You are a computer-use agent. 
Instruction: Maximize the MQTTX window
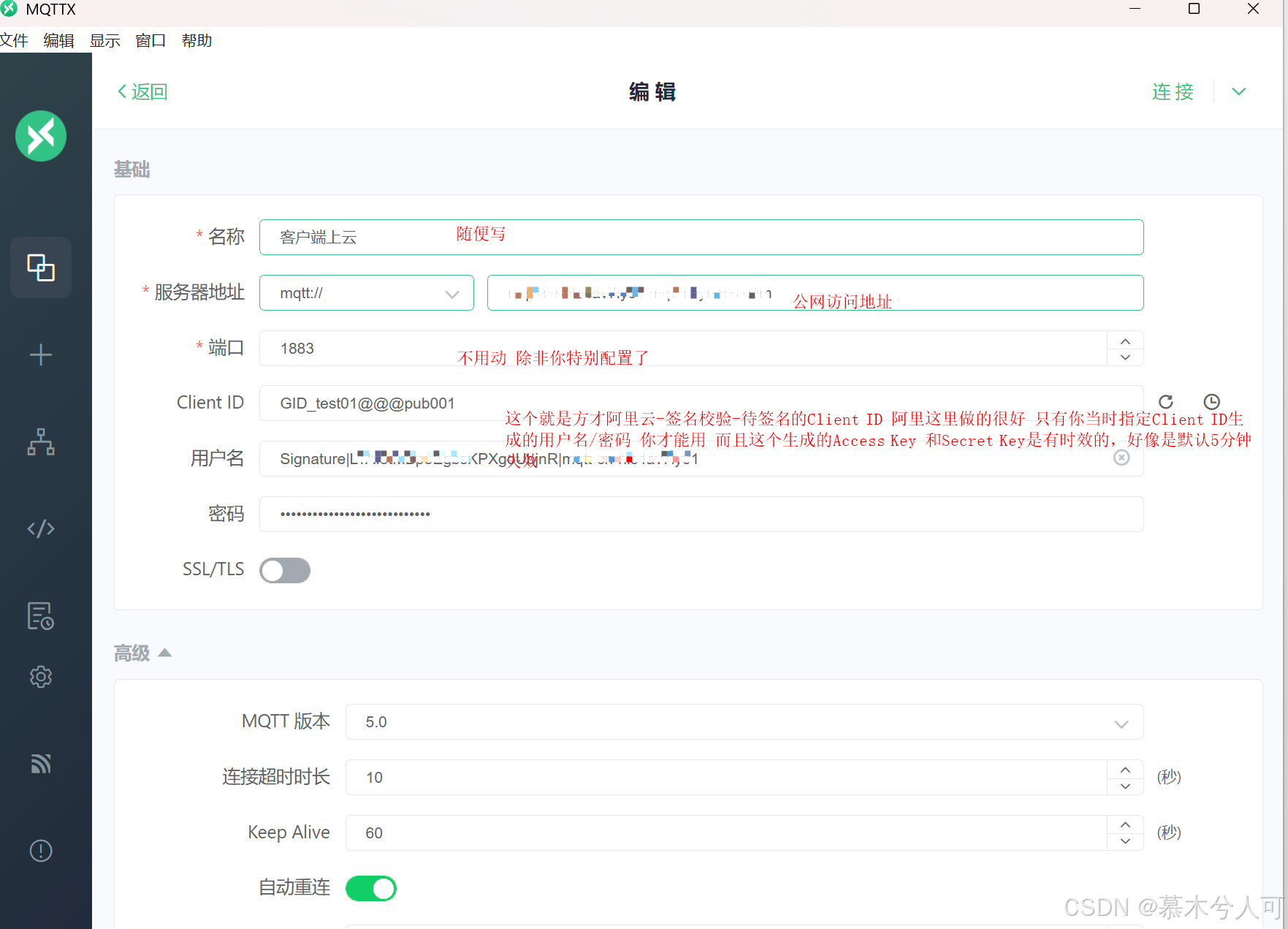coord(1194,9)
